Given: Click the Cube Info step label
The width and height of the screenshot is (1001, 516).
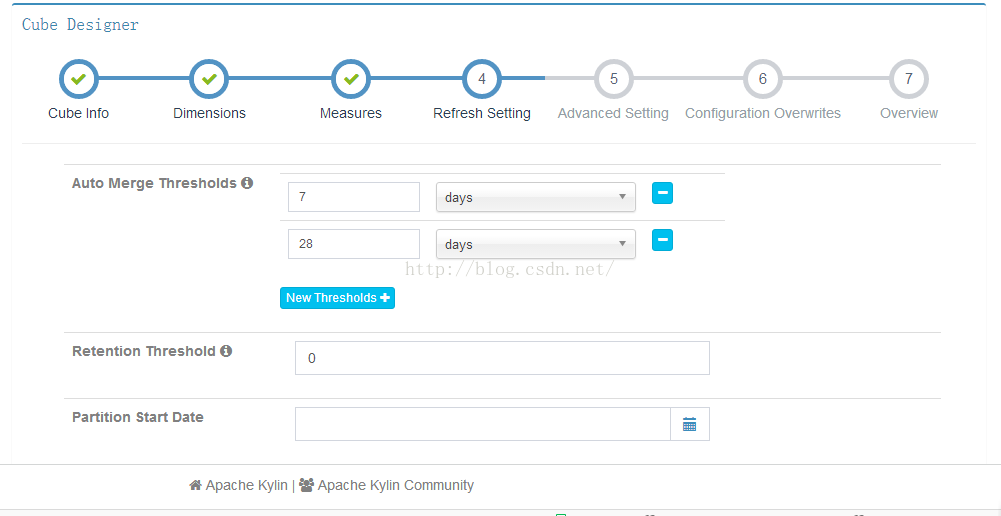Looking at the screenshot, I should pyautogui.click(x=79, y=113).
